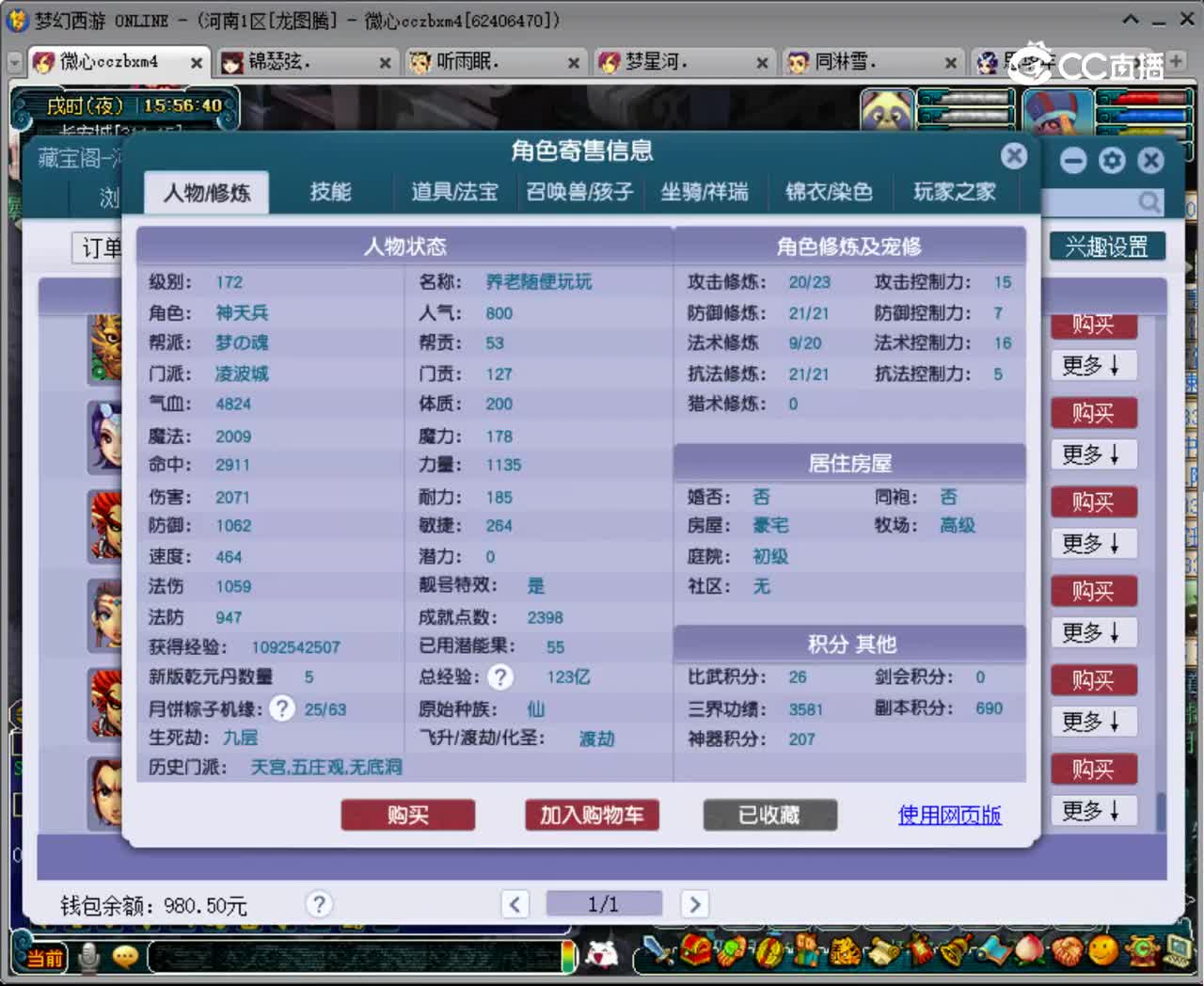Close the 梦星河. tab
Screen dimensions: 1204x986
[762, 63]
